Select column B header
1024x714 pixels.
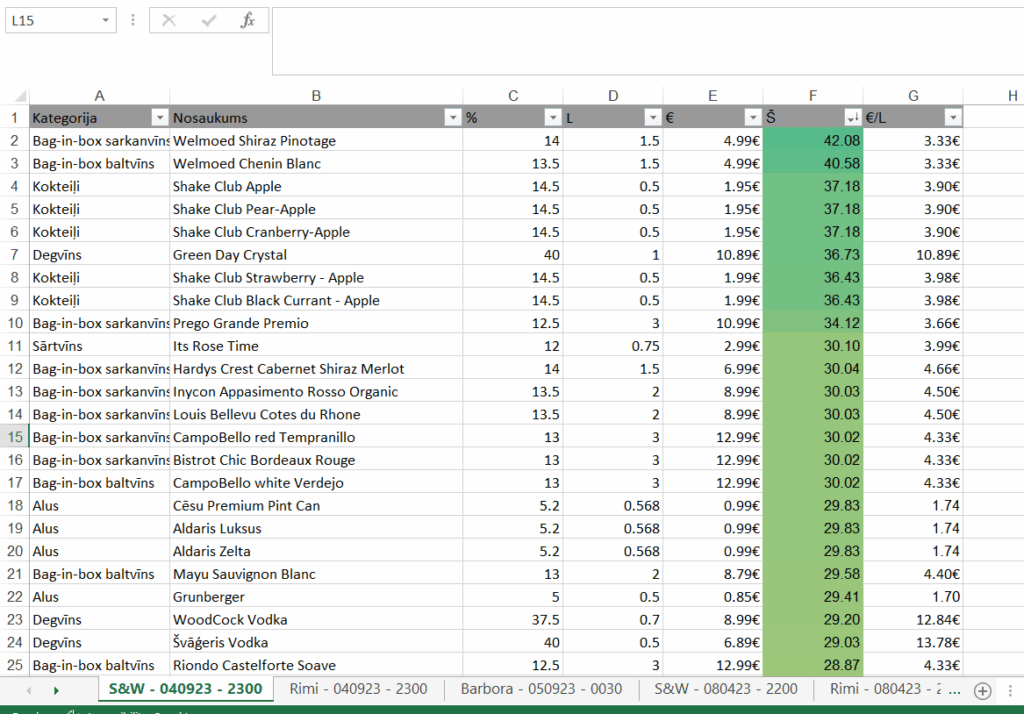coord(316,96)
